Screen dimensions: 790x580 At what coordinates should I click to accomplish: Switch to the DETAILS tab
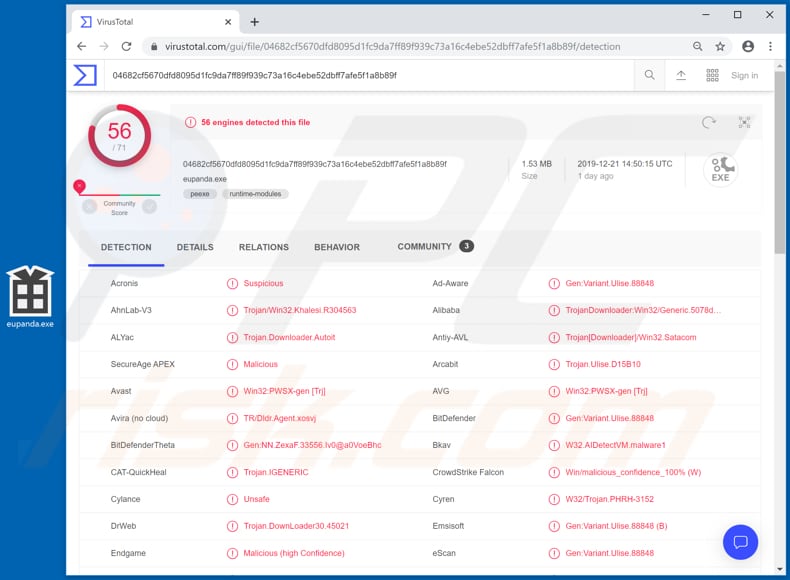click(x=195, y=247)
